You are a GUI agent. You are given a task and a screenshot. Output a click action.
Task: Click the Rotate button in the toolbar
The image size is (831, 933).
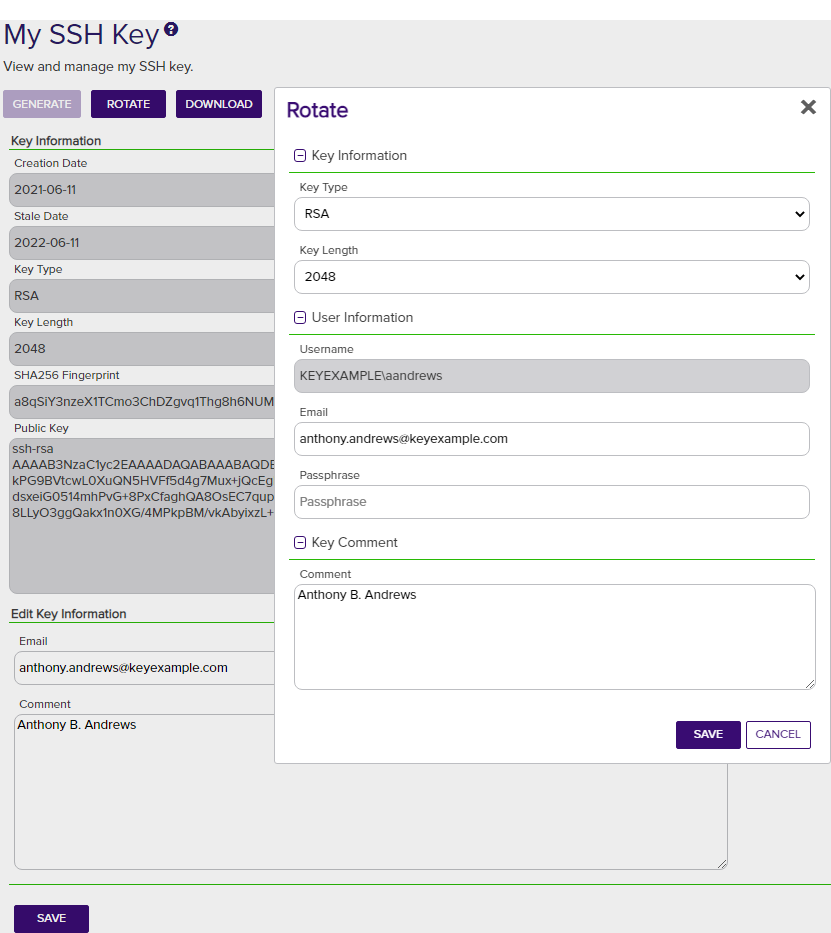[x=128, y=104]
